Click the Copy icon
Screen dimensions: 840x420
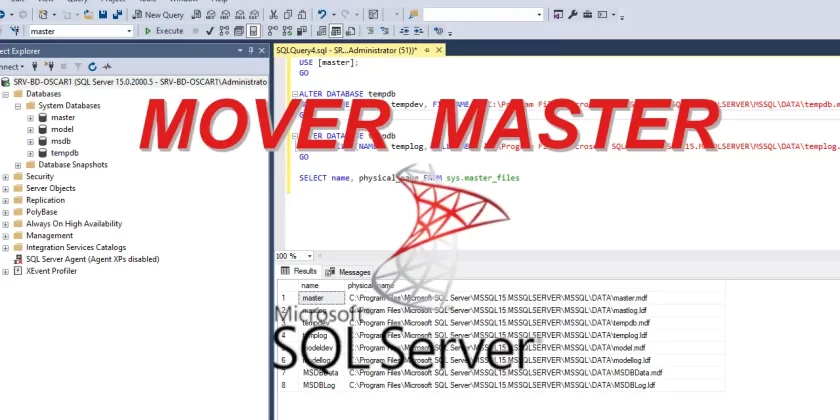click(x=288, y=15)
